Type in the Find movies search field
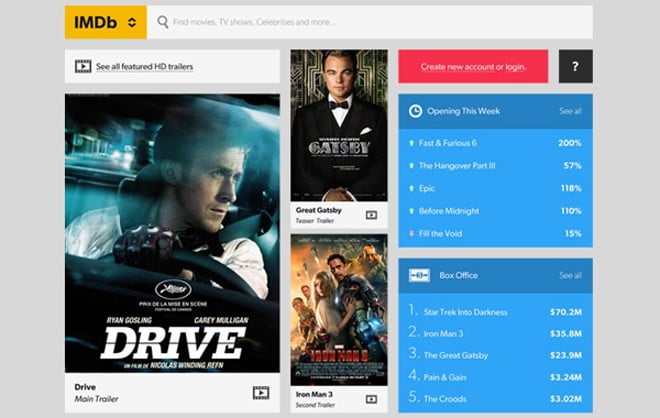This screenshot has width=660, height=418. coord(370,21)
